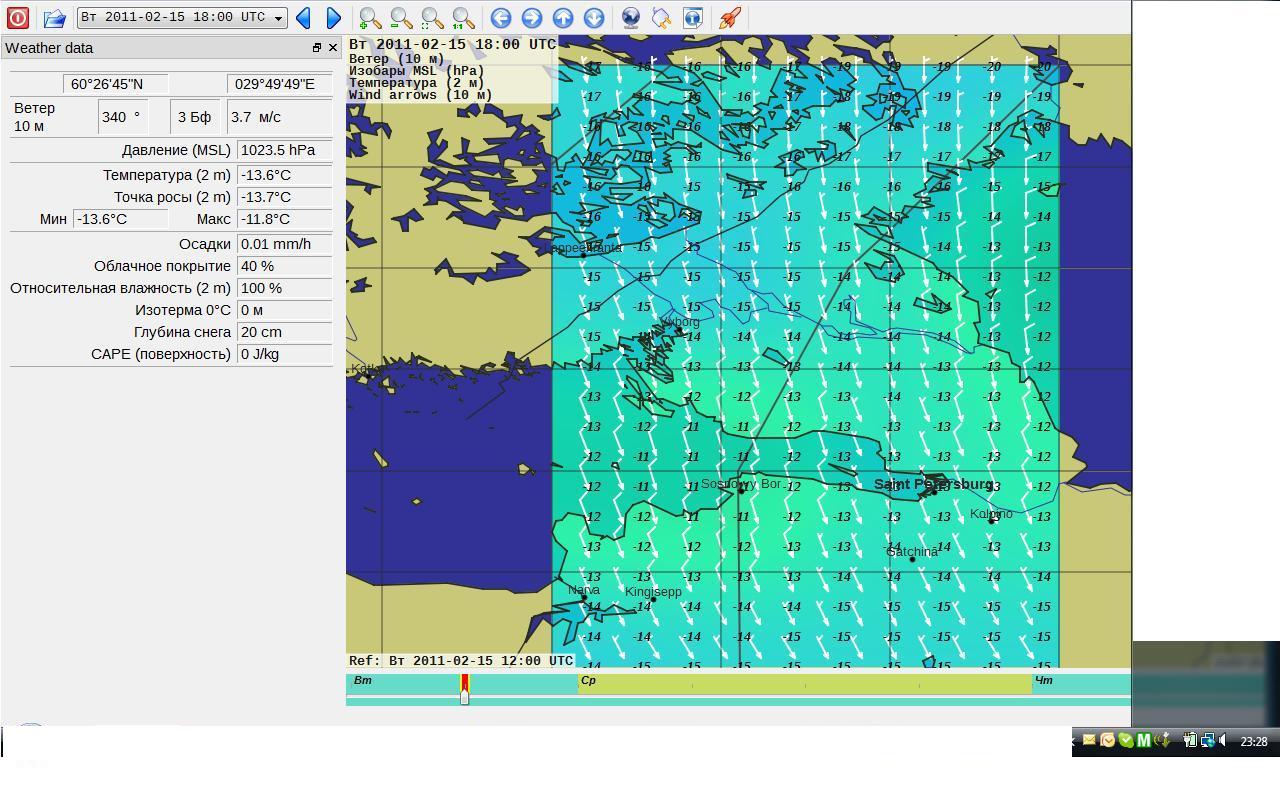Click the battery power plug tray icon
Screen dimensions: 1280x800
(1190, 741)
